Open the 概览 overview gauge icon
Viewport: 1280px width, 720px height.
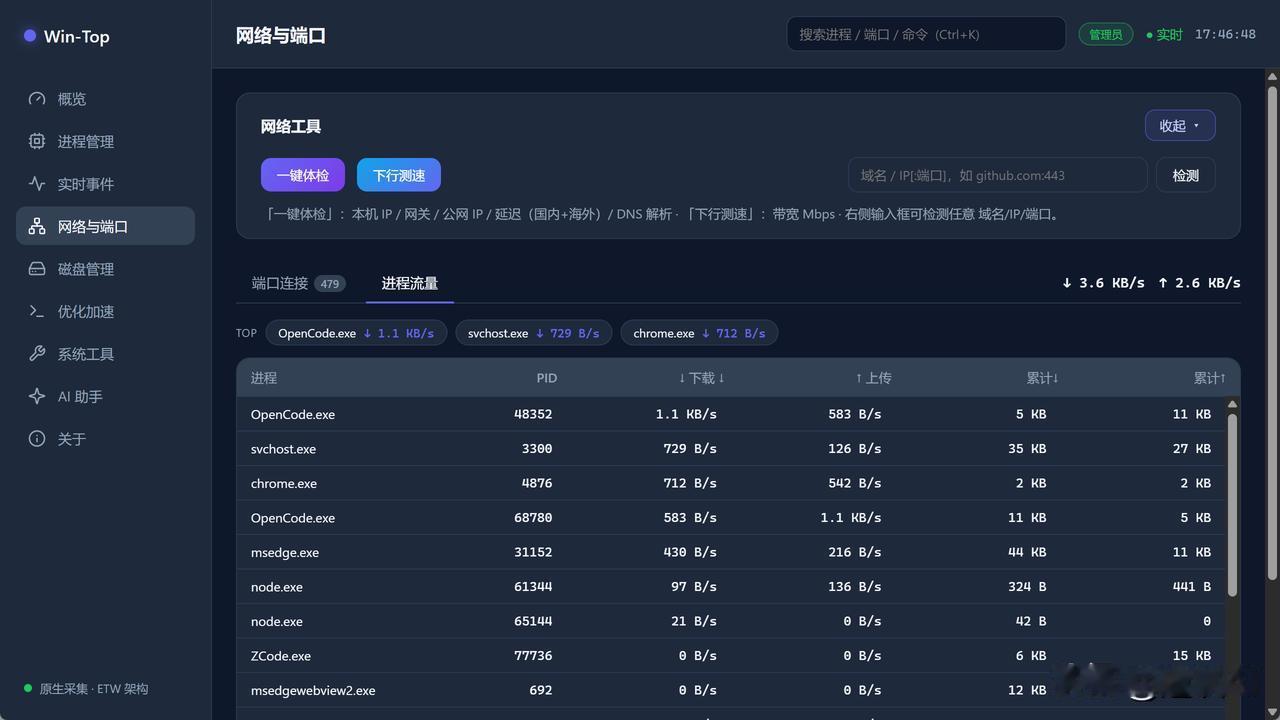37,99
